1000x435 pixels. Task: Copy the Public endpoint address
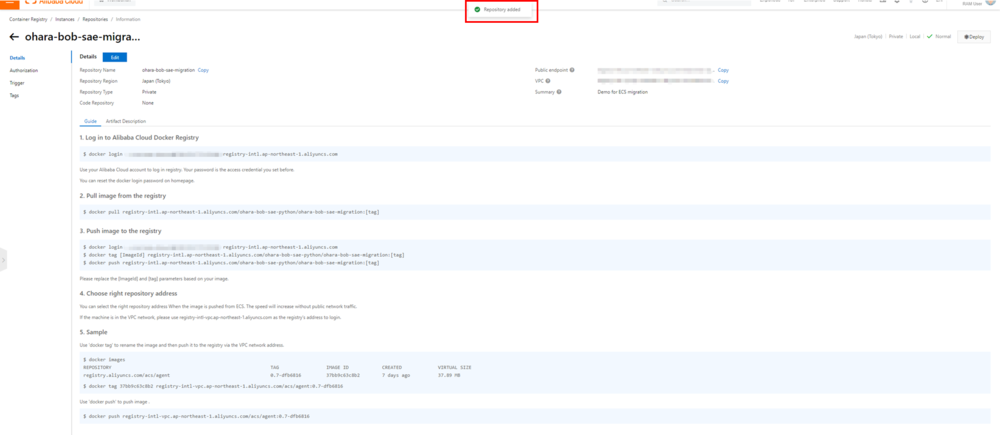pyautogui.click(x=723, y=70)
